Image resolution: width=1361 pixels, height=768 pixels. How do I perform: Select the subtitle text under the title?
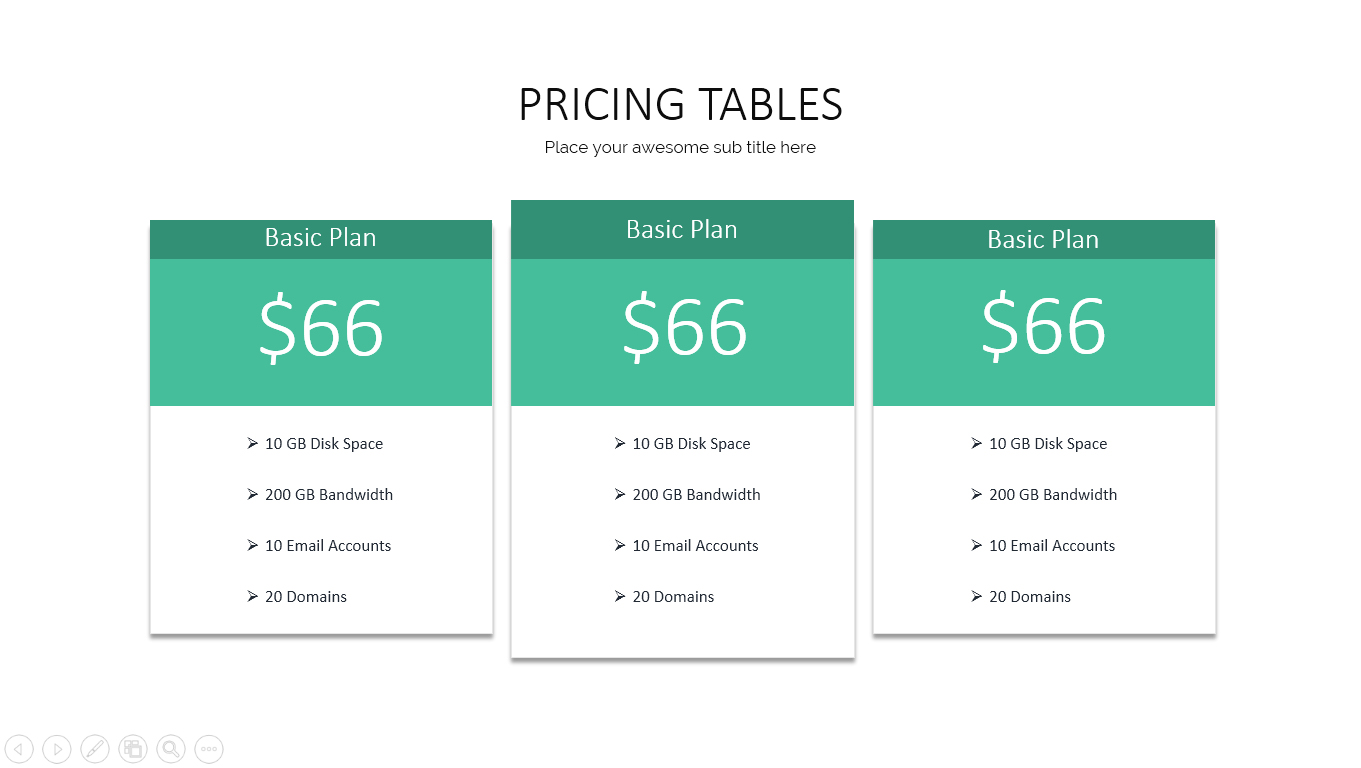tap(680, 147)
